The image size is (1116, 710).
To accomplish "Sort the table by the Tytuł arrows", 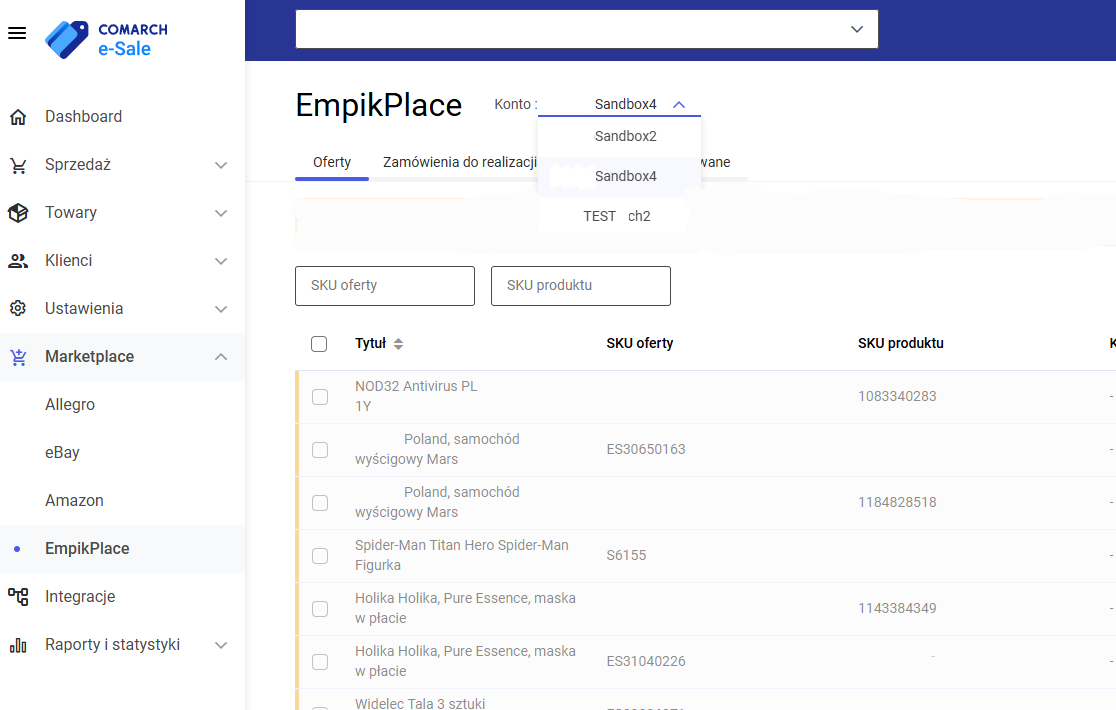I will point(399,344).
